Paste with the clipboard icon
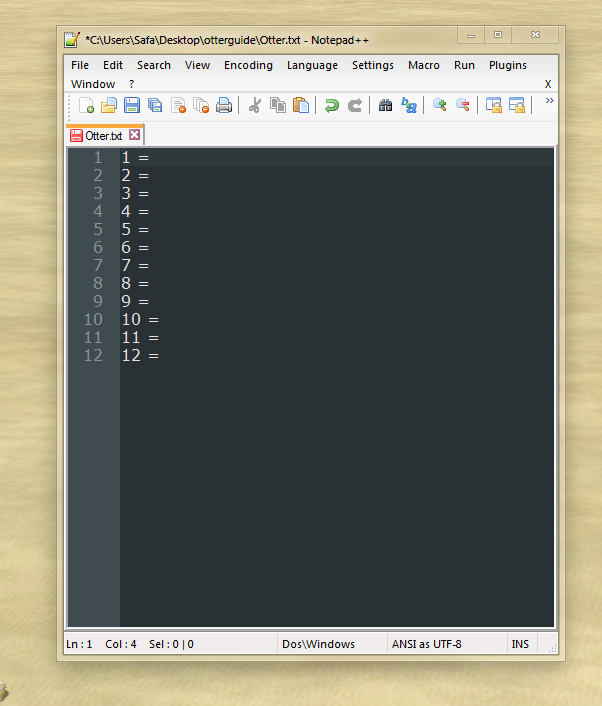 coord(301,105)
